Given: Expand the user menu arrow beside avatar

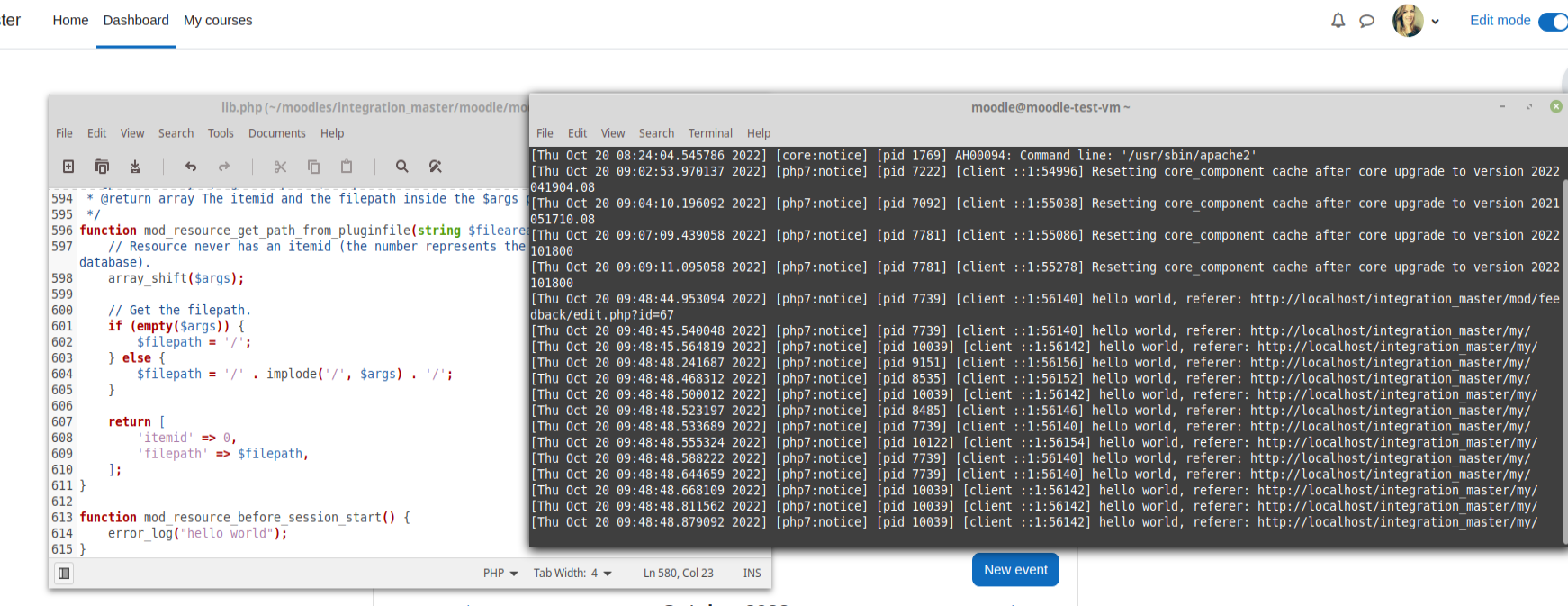Looking at the screenshot, I should [1435, 22].
